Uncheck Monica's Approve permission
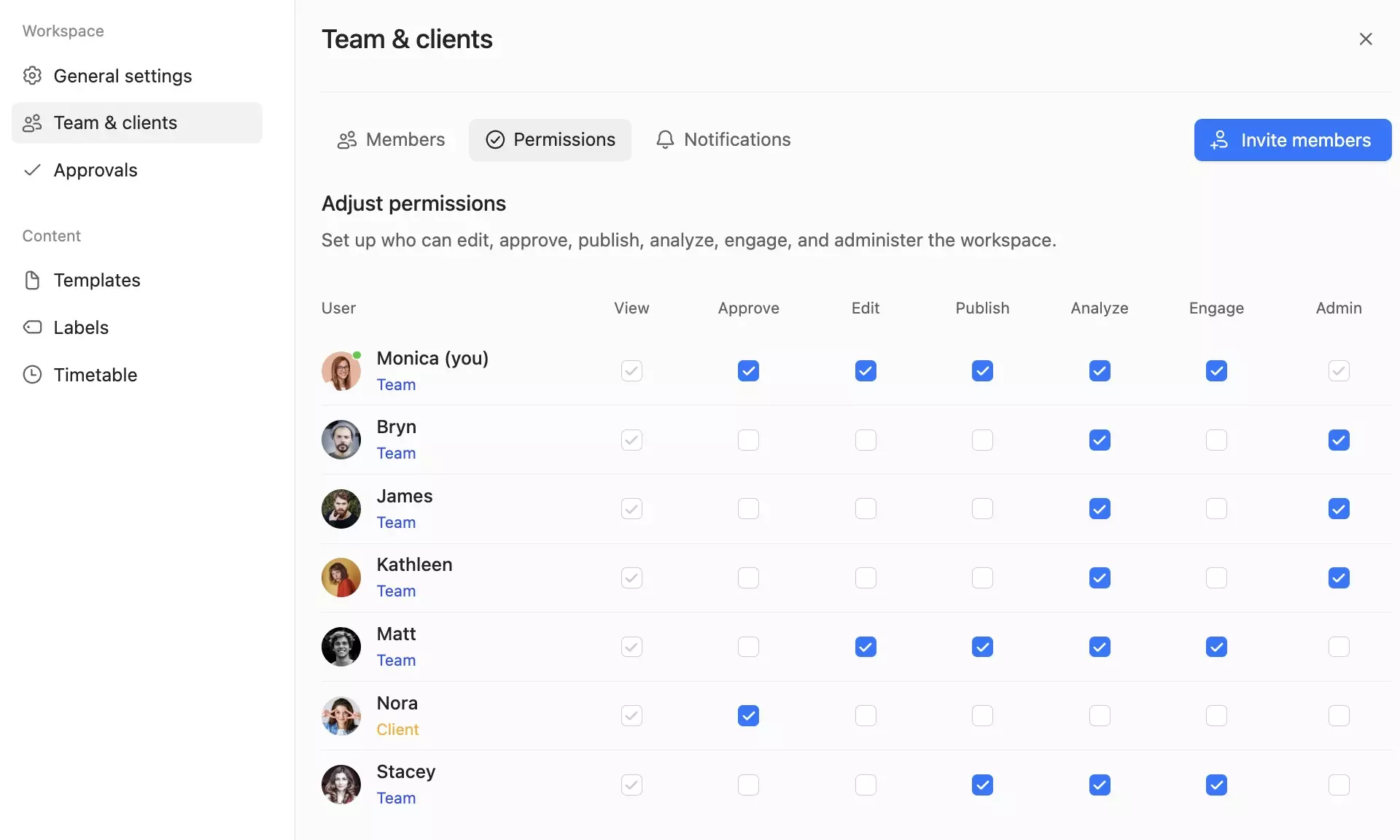The image size is (1400, 840). pyautogui.click(x=748, y=370)
